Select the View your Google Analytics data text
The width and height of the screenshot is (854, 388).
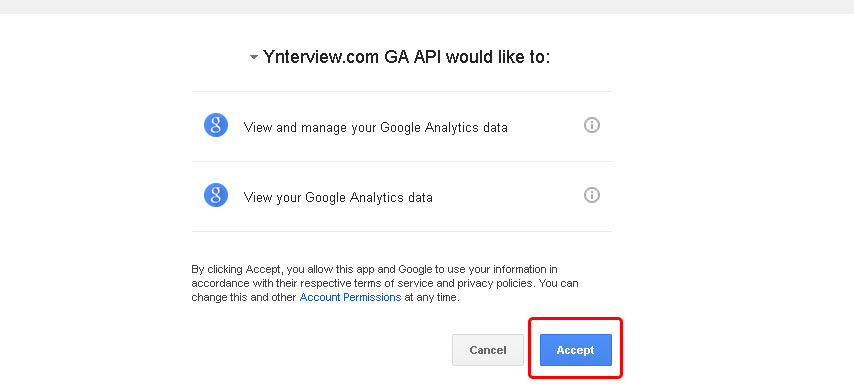tap(338, 197)
